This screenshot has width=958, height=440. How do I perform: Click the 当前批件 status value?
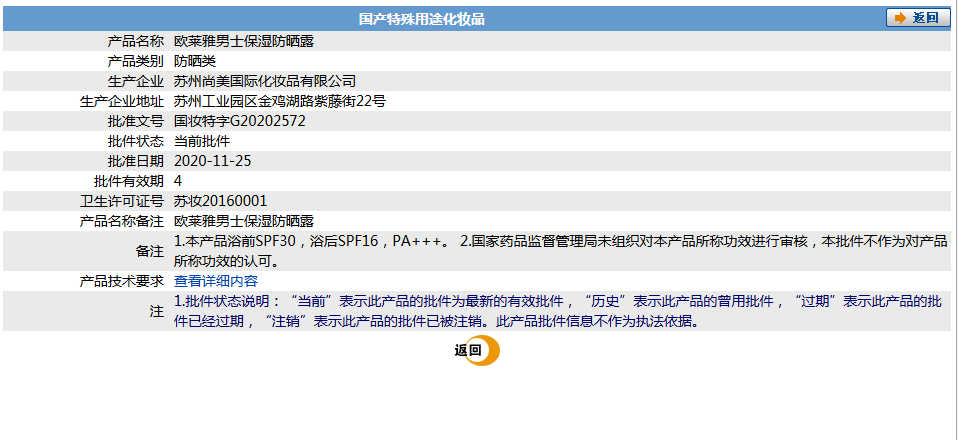[202, 141]
